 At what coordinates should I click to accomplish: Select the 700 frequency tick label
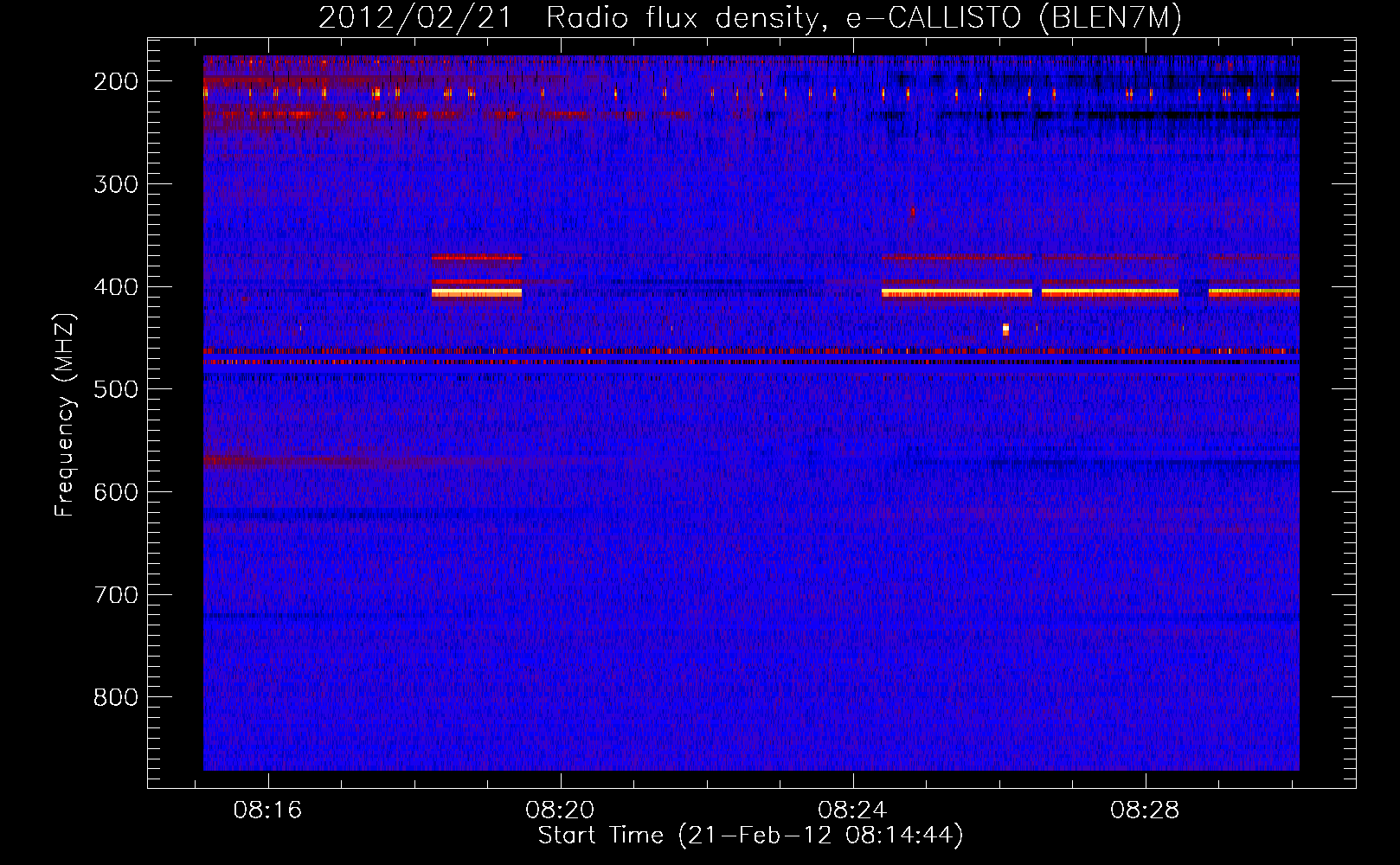click(x=116, y=595)
